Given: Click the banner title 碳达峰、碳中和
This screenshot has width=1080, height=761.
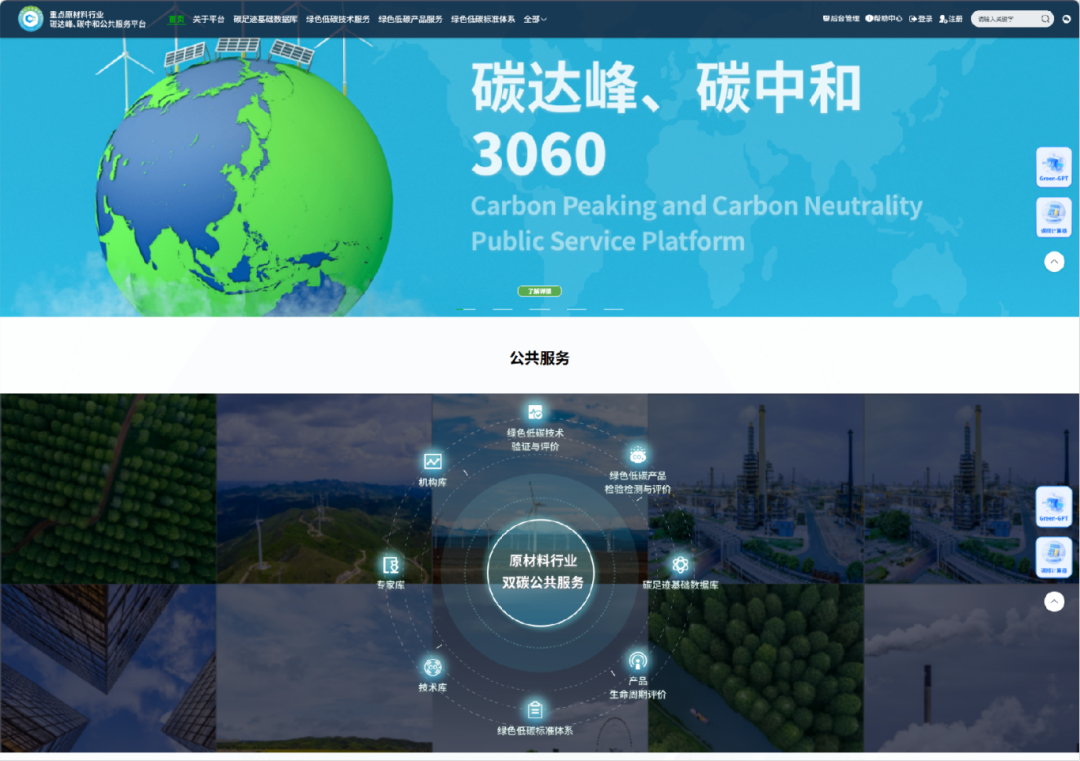Looking at the screenshot, I should [667, 87].
